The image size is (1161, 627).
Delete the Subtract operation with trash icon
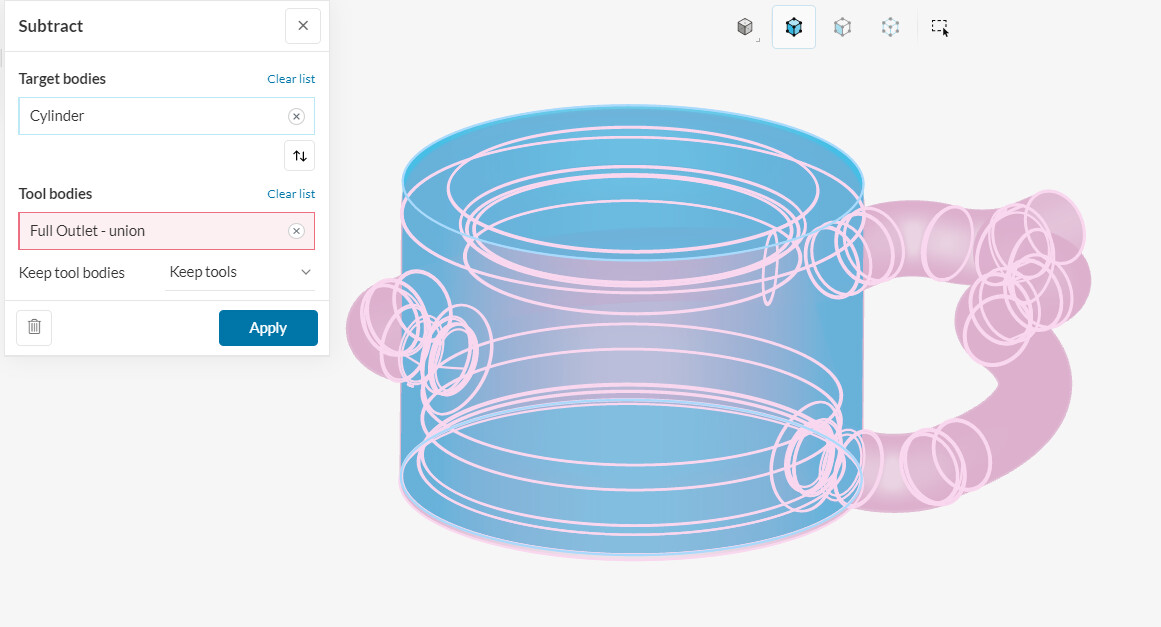coord(34,327)
